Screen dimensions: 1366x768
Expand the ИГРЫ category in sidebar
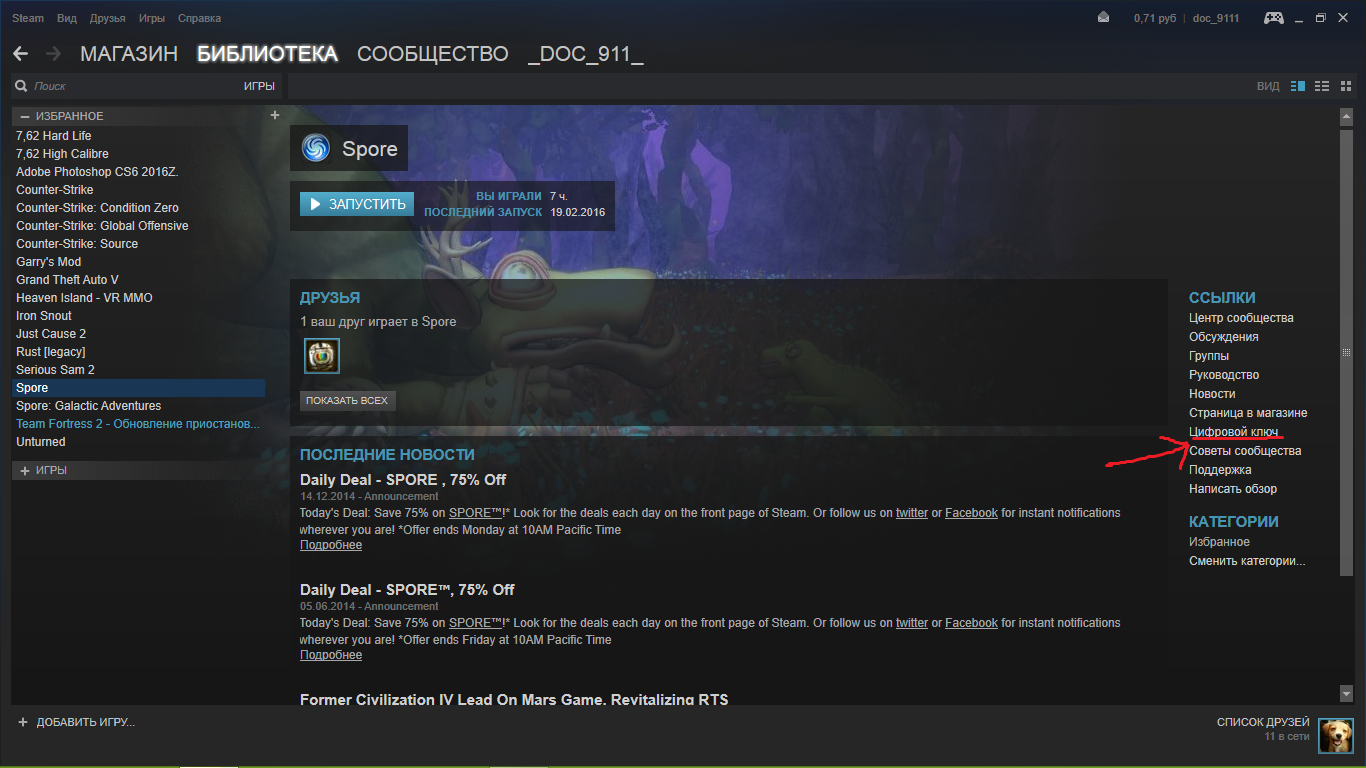(x=24, y=470)
